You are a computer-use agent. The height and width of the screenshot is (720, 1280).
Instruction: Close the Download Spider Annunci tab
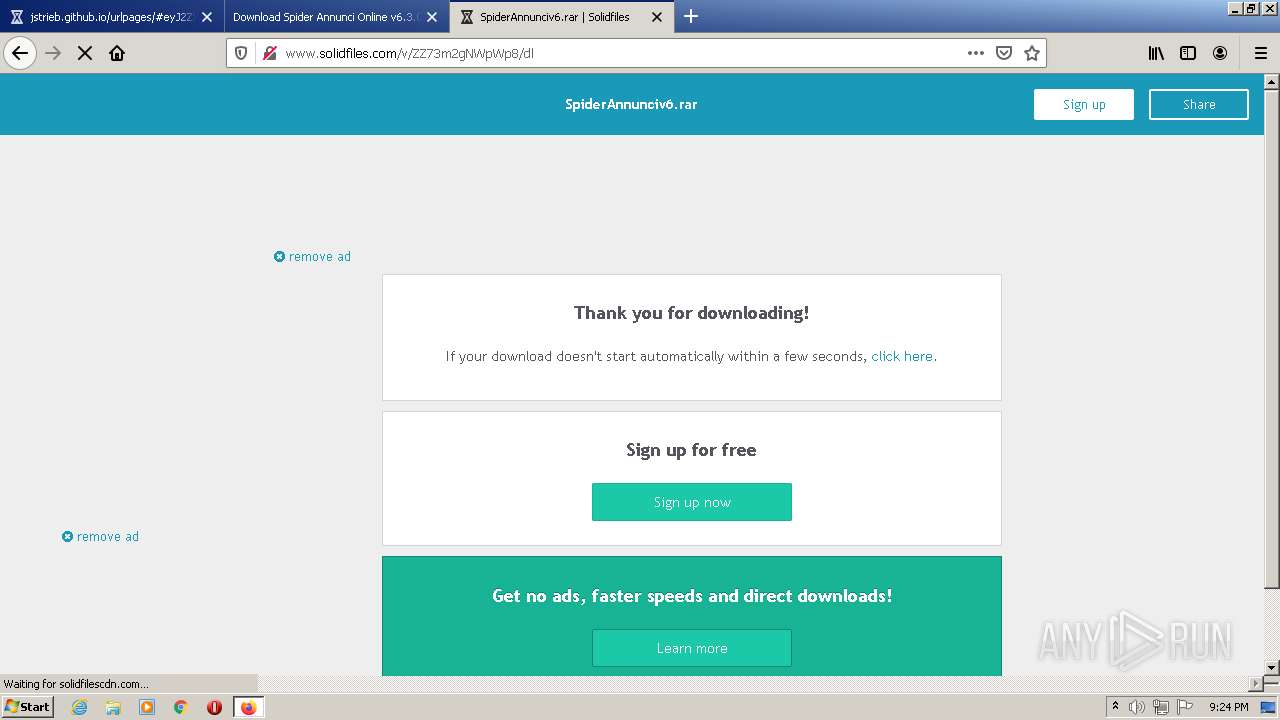(x=432, y=17)
